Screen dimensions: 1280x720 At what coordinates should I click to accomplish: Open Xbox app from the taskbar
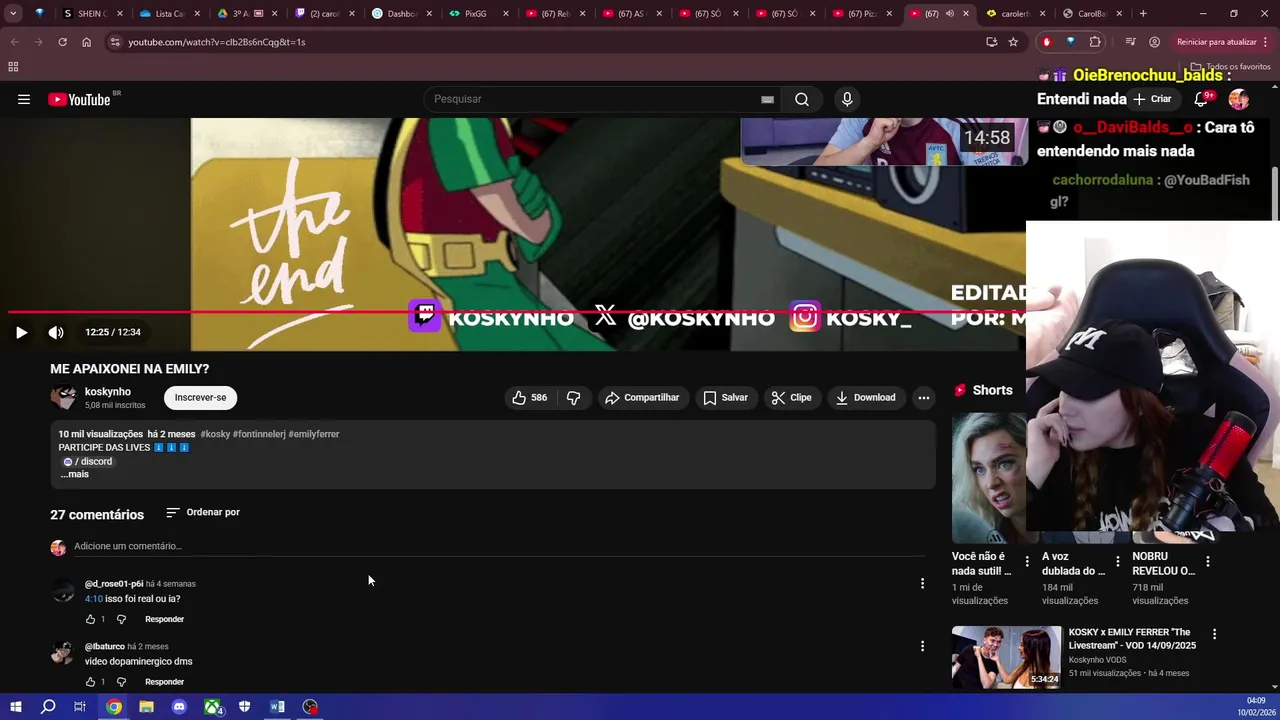(x=212, y=707)
